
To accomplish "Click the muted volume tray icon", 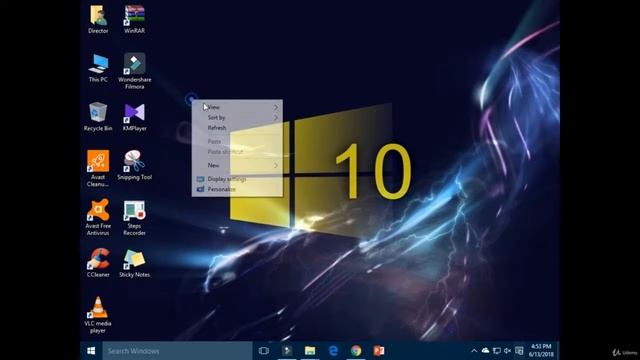I will (507, 351).
